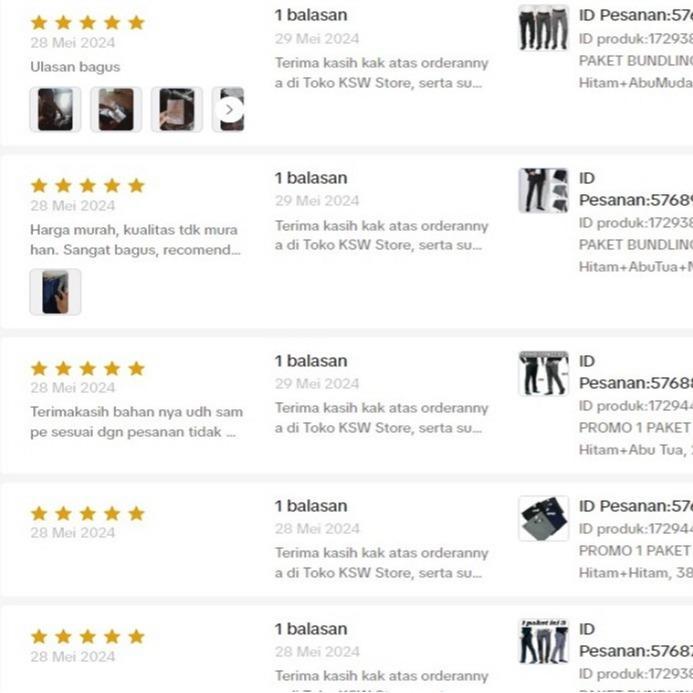Expand '1 balasan' on second review
Viewport: 693px width, 693px height.
tap(311, 178)
